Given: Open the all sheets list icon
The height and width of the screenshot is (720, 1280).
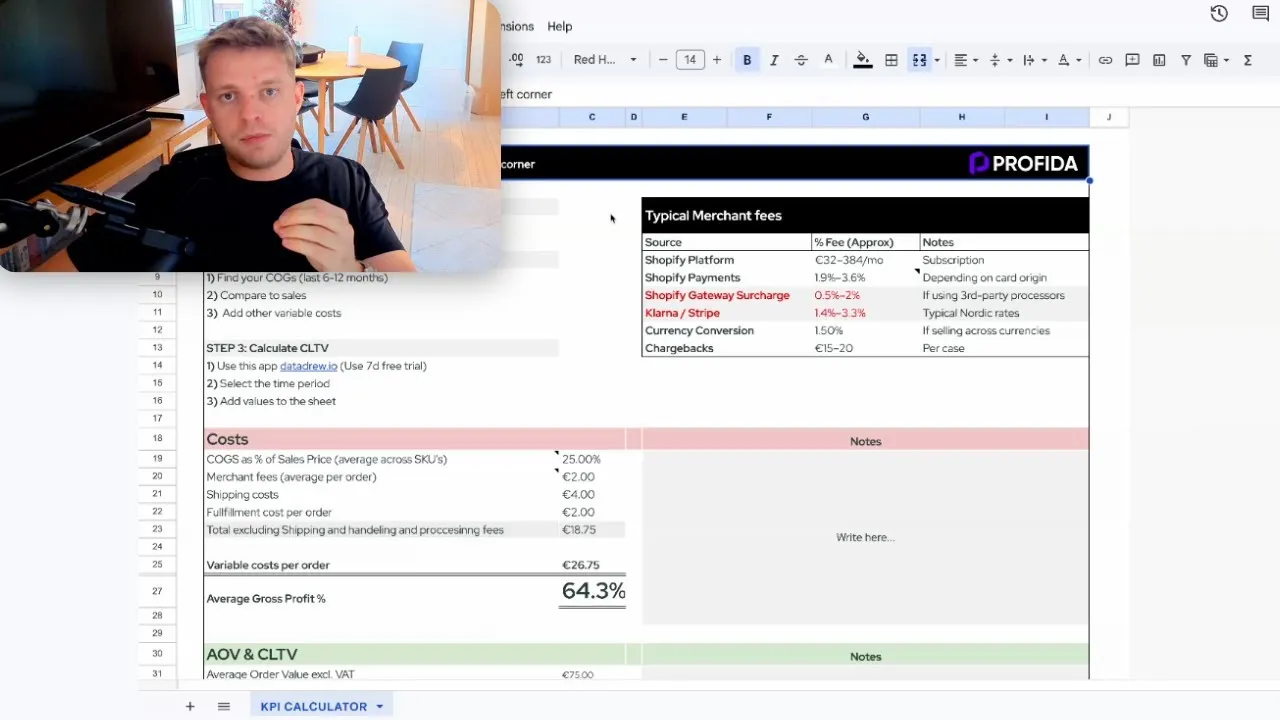Looking at the screenshot, I should pos(223,706).
